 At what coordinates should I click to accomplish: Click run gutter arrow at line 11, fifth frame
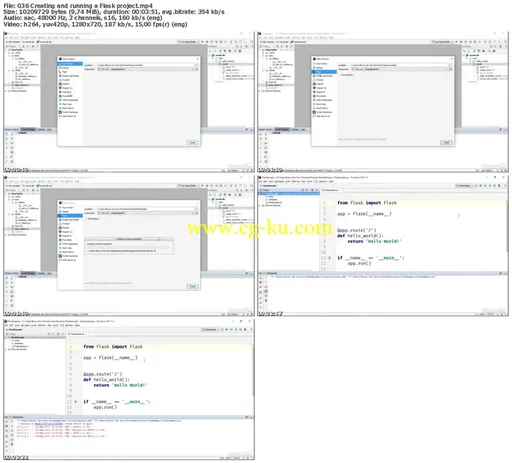click(x=76, y=402)
